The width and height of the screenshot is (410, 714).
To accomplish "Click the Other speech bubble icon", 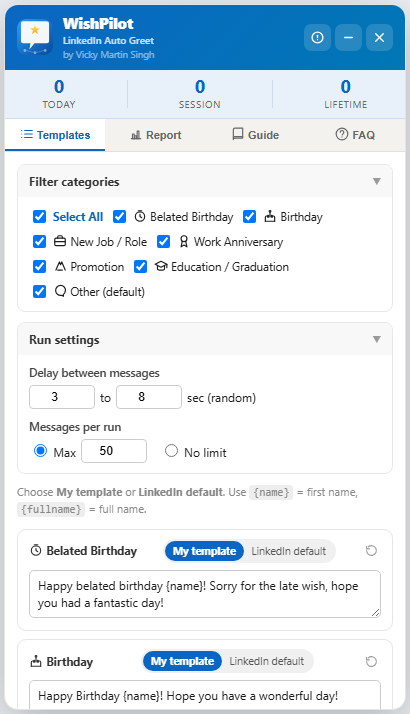I will pos(60,291).
